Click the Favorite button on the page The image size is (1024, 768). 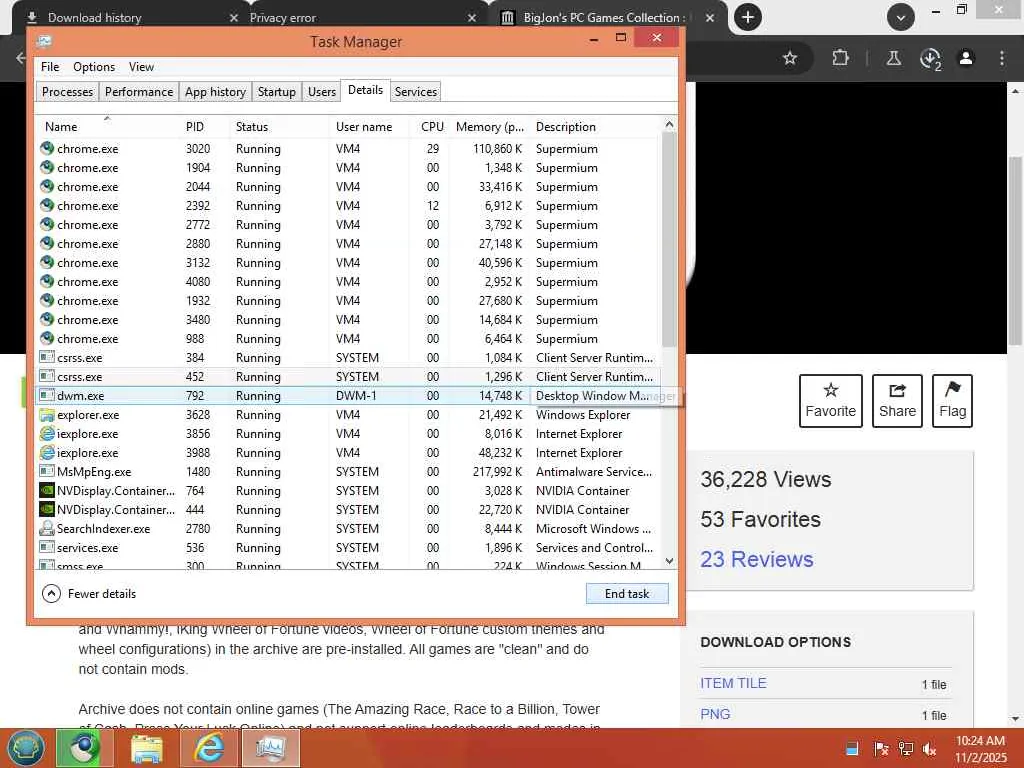[830, 400]
